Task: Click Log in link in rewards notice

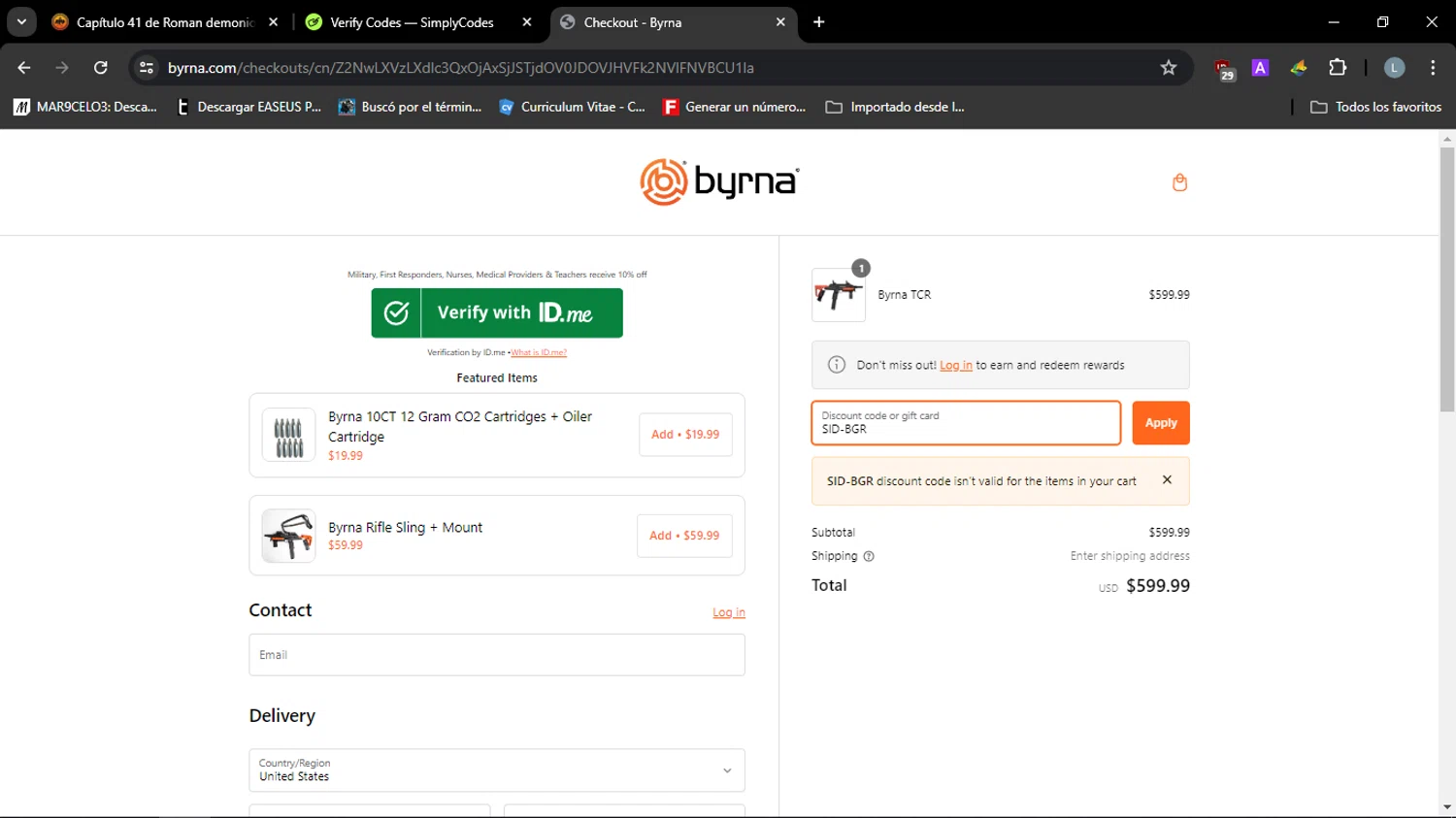Action: point(956,366)
